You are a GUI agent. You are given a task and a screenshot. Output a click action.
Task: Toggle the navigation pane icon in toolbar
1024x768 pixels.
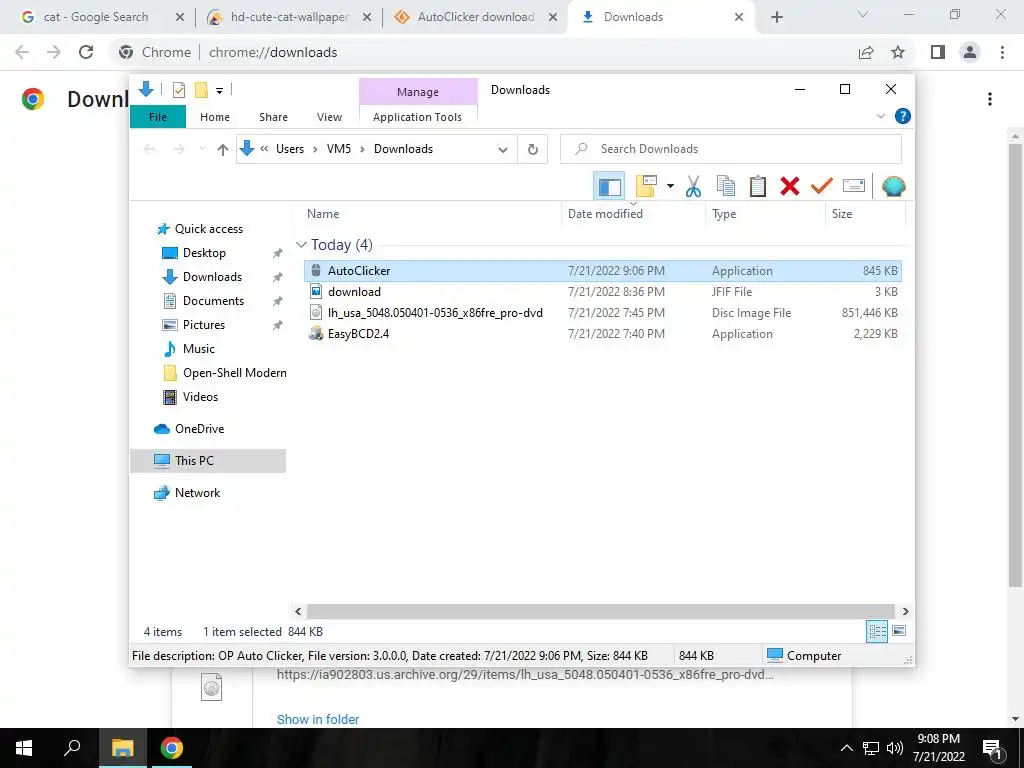(x=609, y=187)
